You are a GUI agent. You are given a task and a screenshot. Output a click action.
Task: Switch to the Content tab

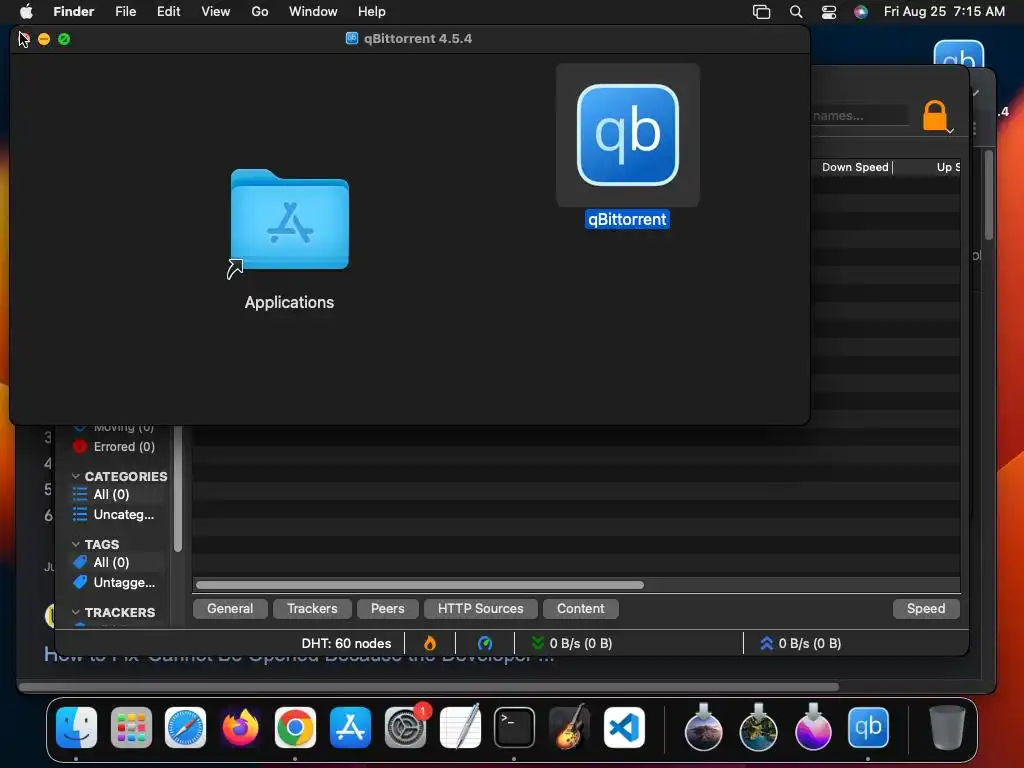(581, 609)
